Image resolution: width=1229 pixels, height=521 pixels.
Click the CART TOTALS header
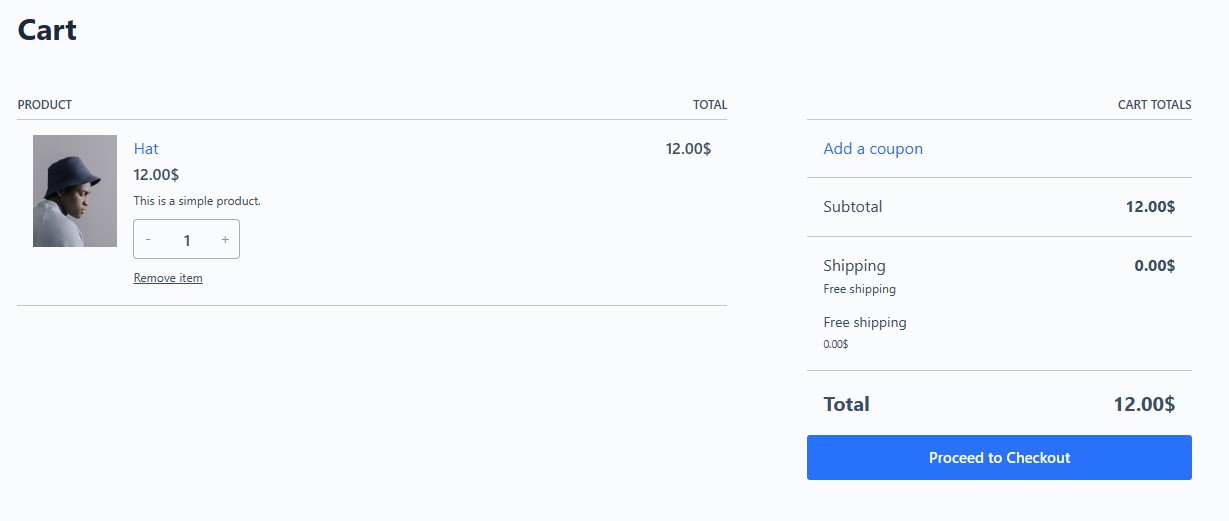coord(1154,105)
